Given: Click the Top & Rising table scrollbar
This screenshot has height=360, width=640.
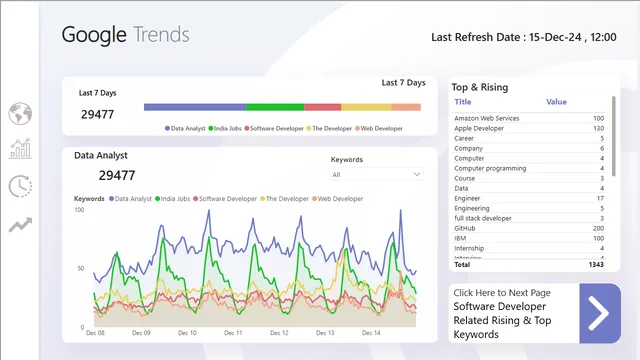Looking at the screenshot, I should 613,136.
